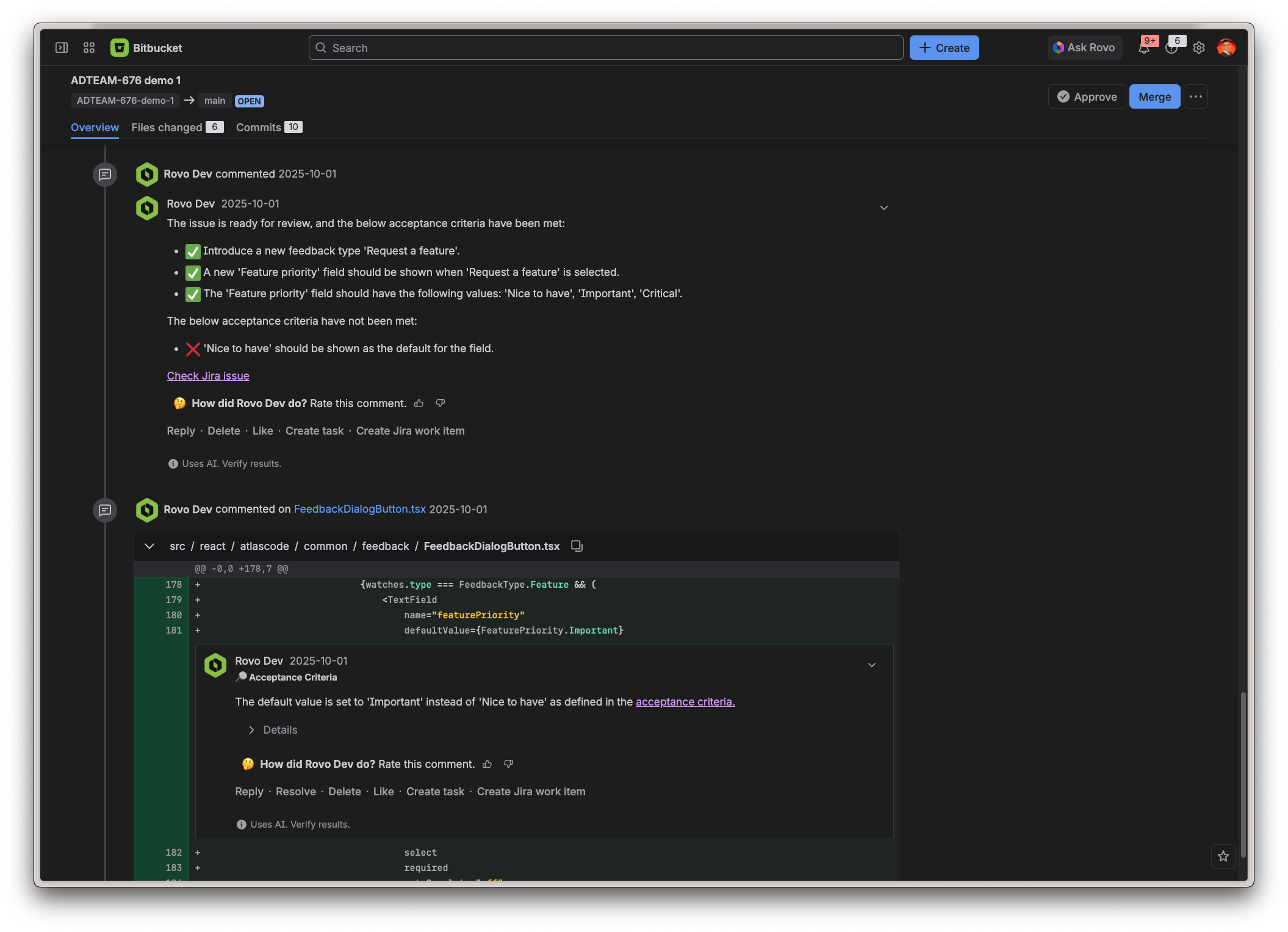Open the Check Jira issue link
Image resolution: width=1288 pixels, height=932 pixels.
point(208,376)
